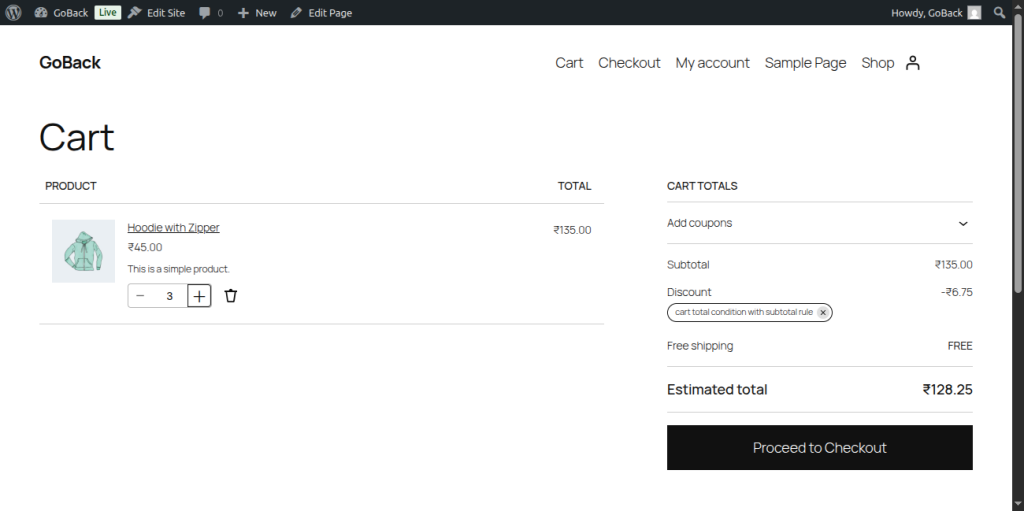
Task: Increase hoodie quantity with plus button
Action: (199, 296)
